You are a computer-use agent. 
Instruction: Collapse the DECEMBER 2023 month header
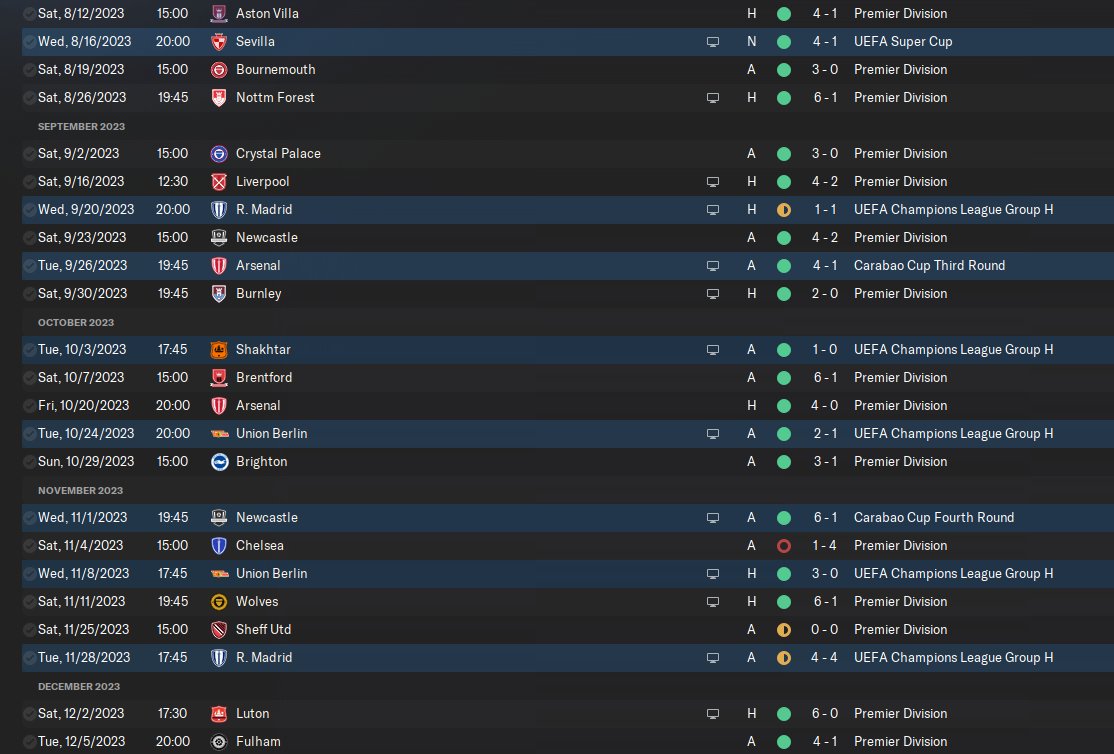79,686
